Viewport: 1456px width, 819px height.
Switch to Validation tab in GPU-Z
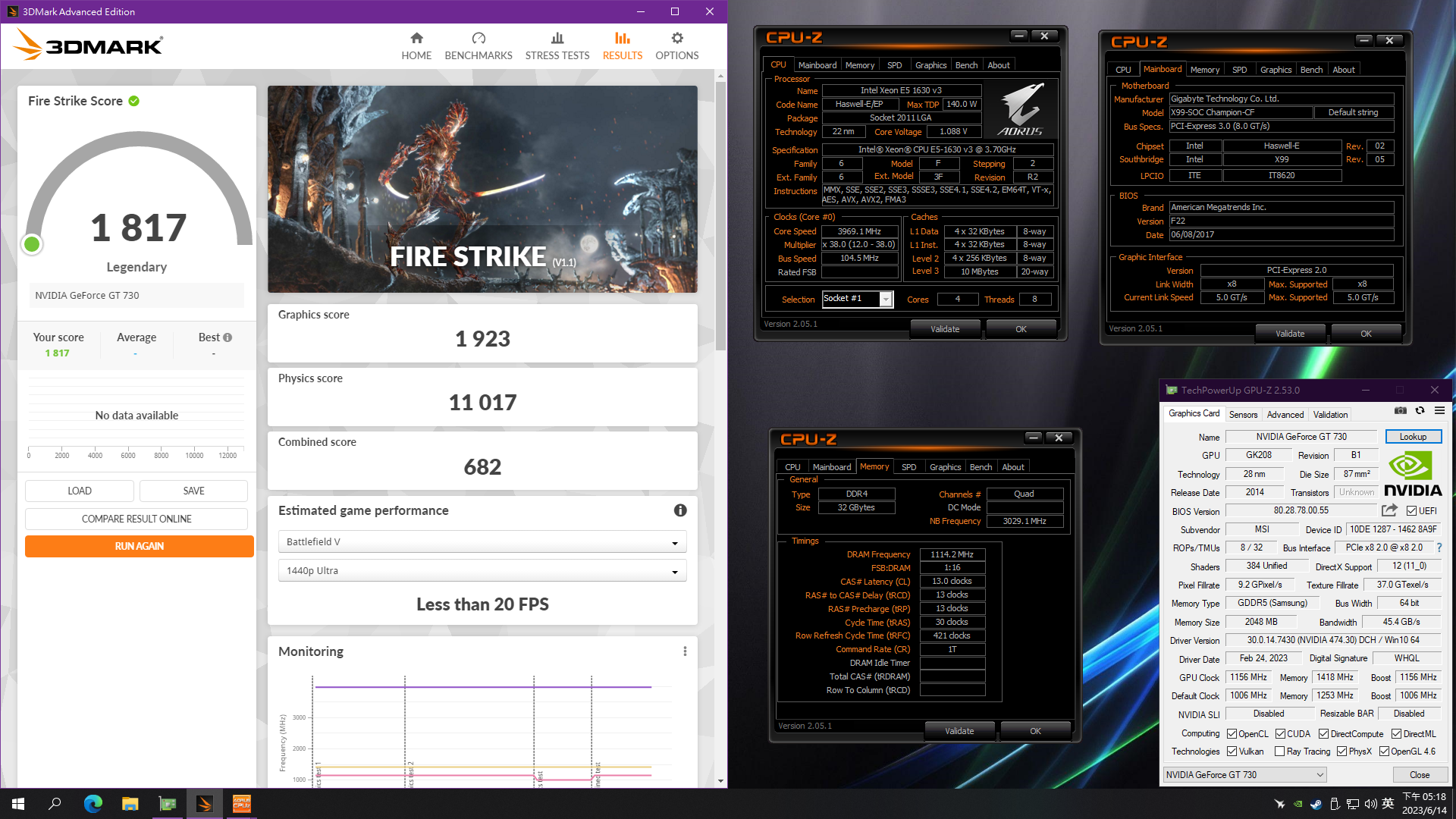coord(1331,415)
